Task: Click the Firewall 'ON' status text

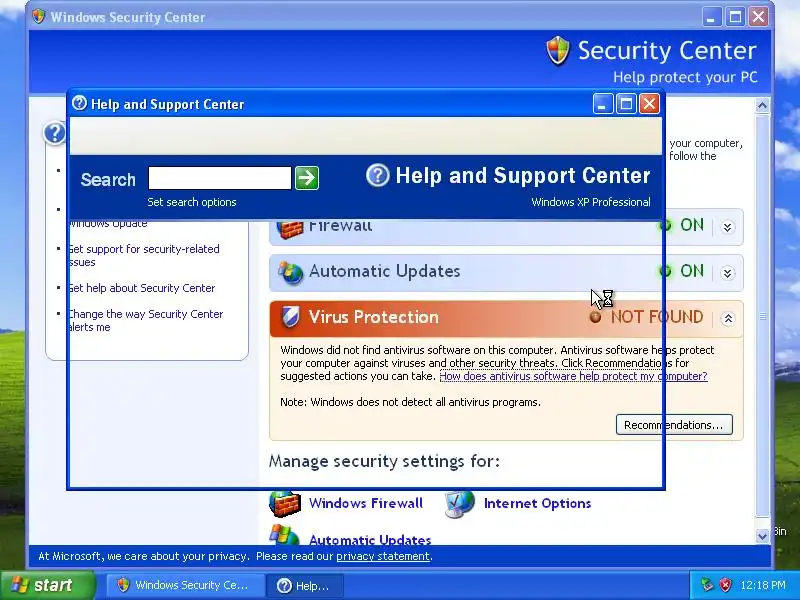Action: [x=692, y=225]
